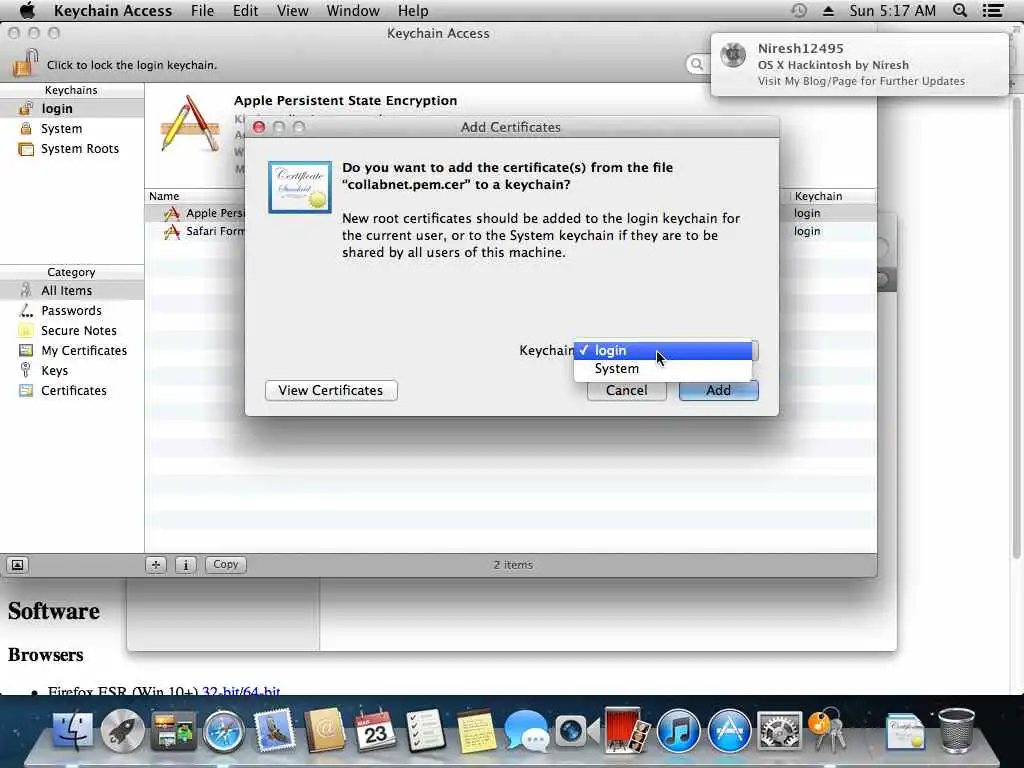
Task: Open FaceTime from the Dock
Action: pos(577,730)
